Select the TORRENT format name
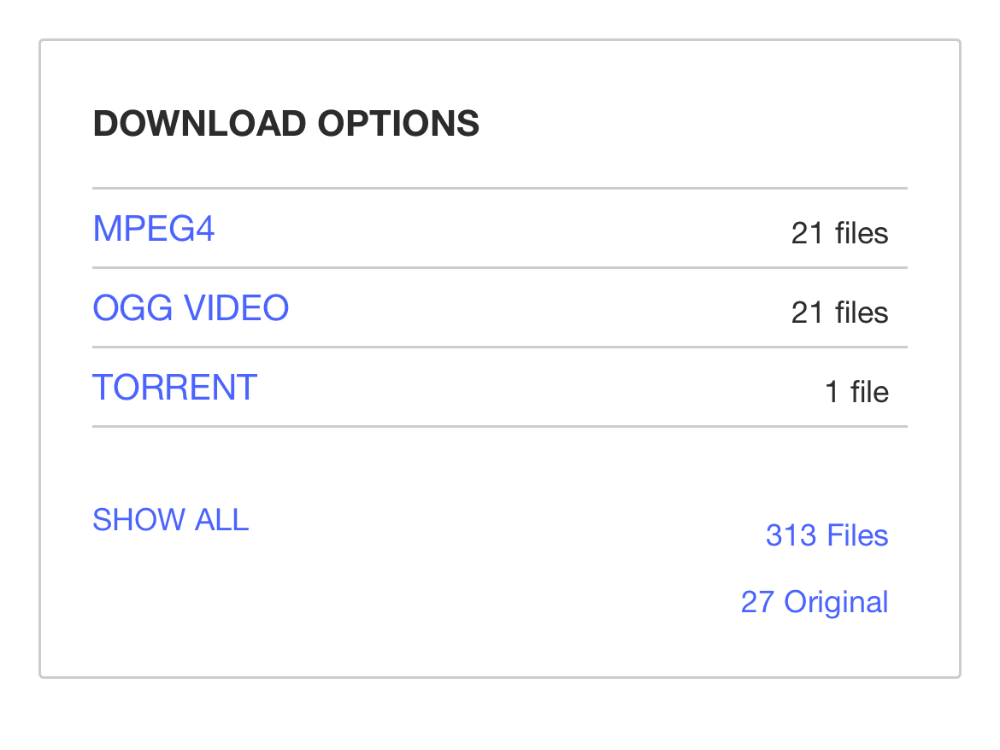 [174, 387]
